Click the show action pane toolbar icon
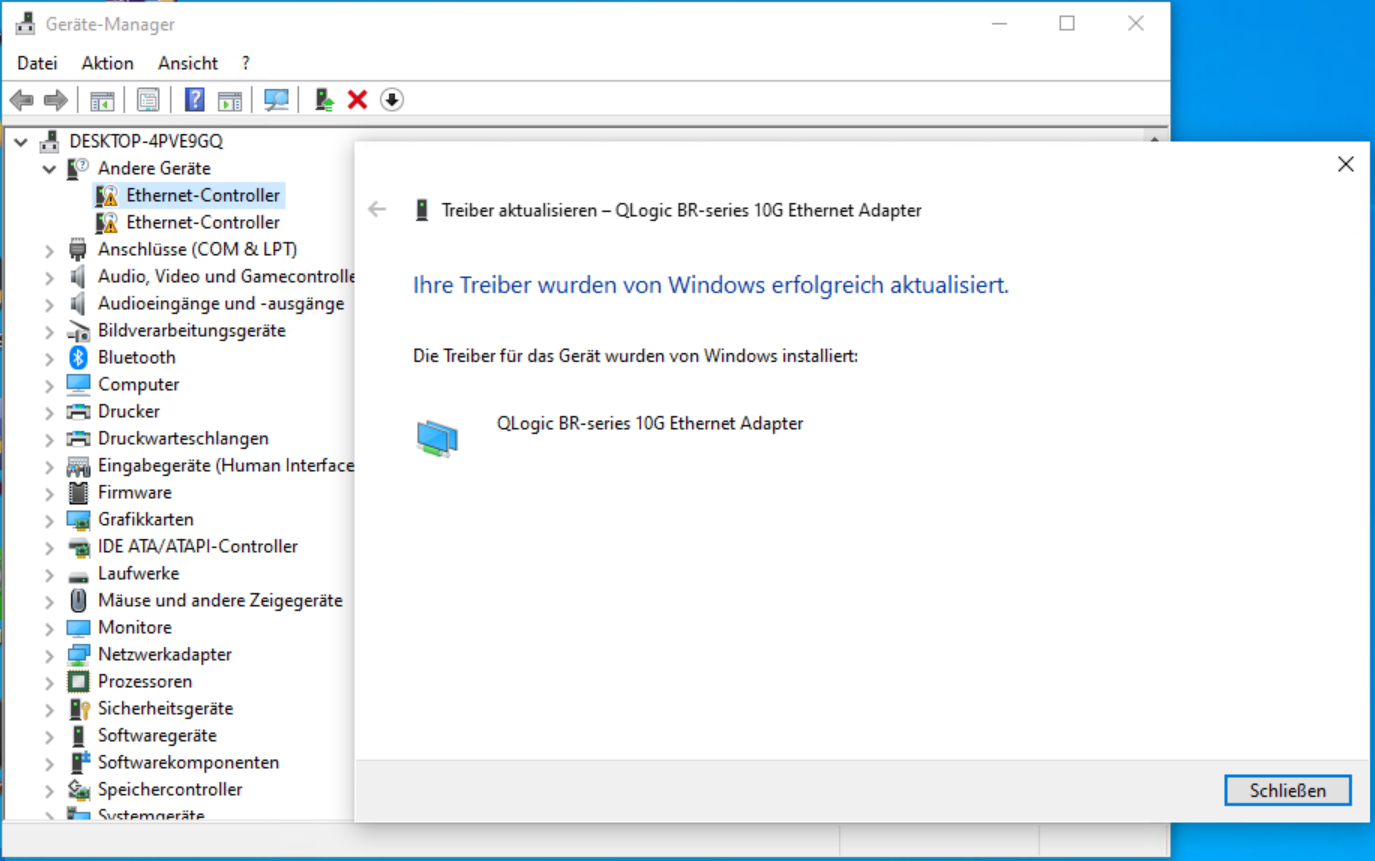1375x861 pixels. (230, 100)
